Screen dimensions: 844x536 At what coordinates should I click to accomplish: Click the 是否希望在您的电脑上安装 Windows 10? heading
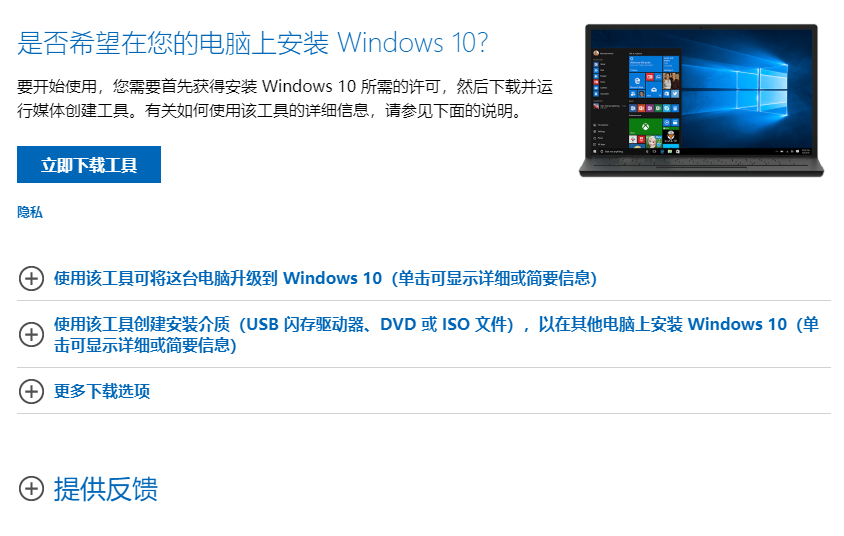point(253,43)
